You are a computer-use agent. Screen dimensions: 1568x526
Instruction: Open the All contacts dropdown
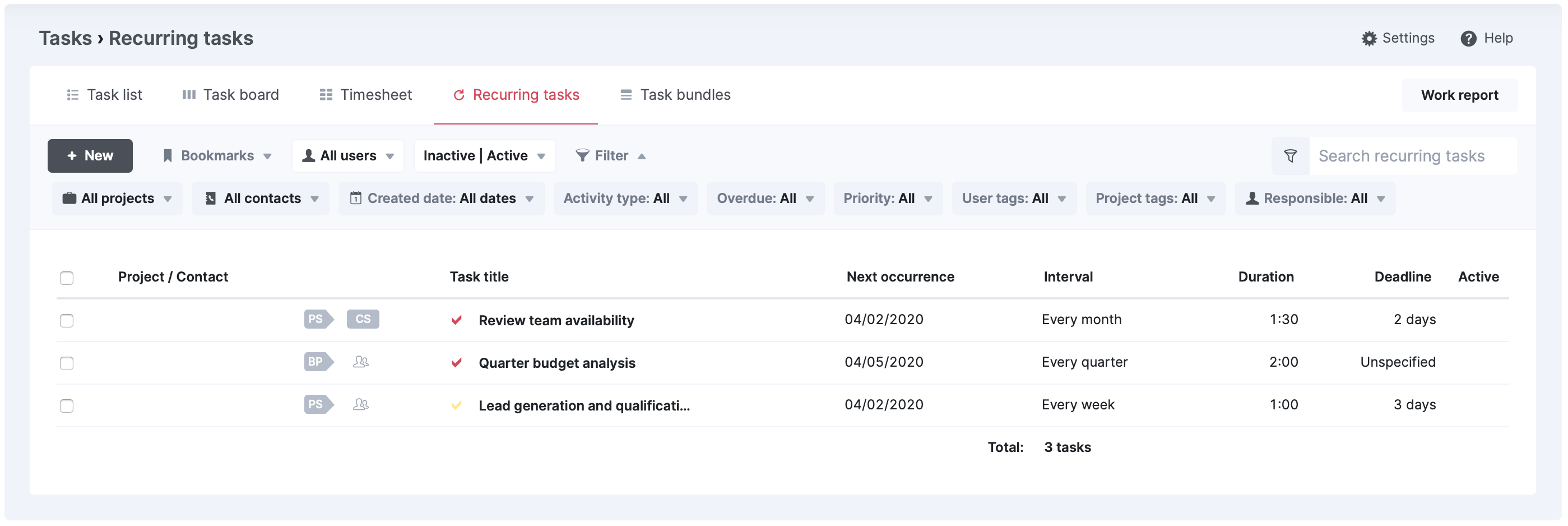(261, 198)
